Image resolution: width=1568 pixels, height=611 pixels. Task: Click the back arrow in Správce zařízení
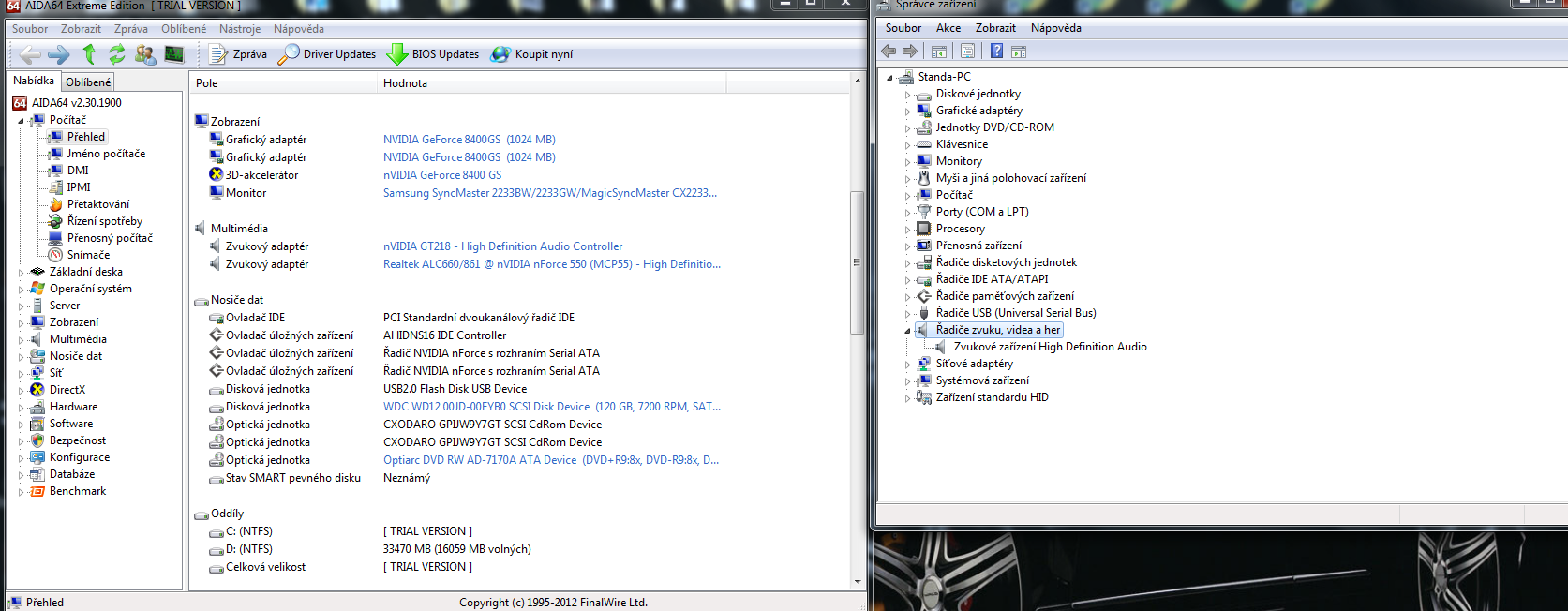(889, 51)
